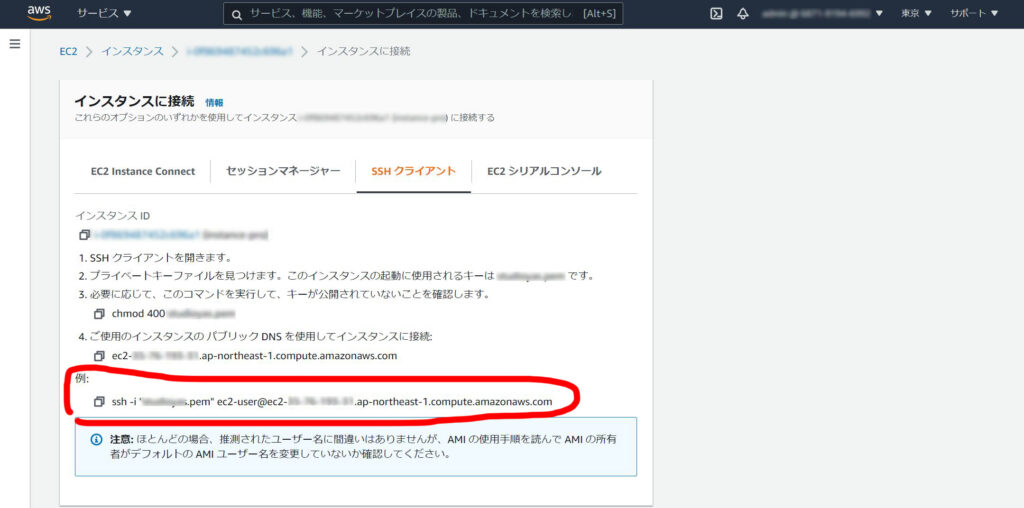
Task: Expand the サービス services menu
Action: point(104,13)
